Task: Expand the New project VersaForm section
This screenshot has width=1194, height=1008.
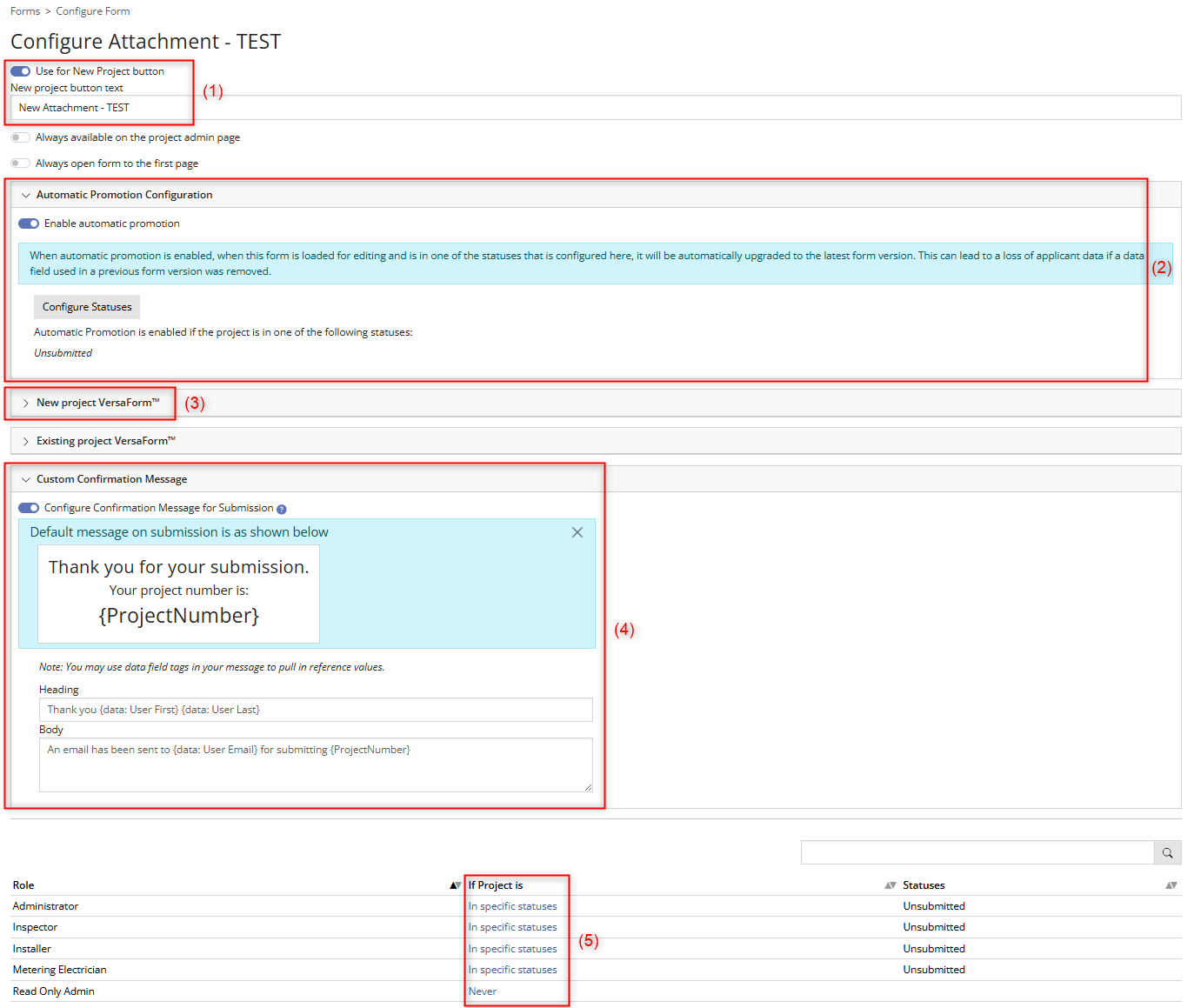Action: click(x=26, y=403)
